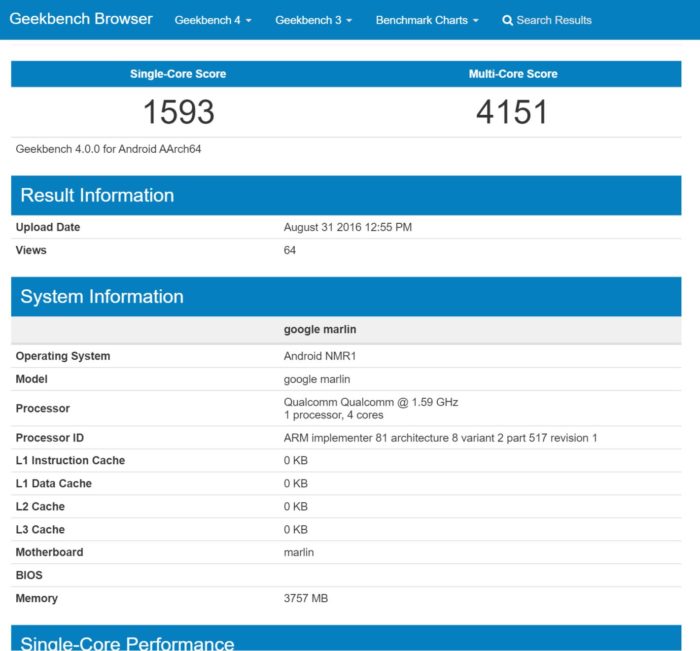Screen dimensions: 700x651
Task: Select the L3 Cache 0 KB value
Action: click(x=296, y=530)
